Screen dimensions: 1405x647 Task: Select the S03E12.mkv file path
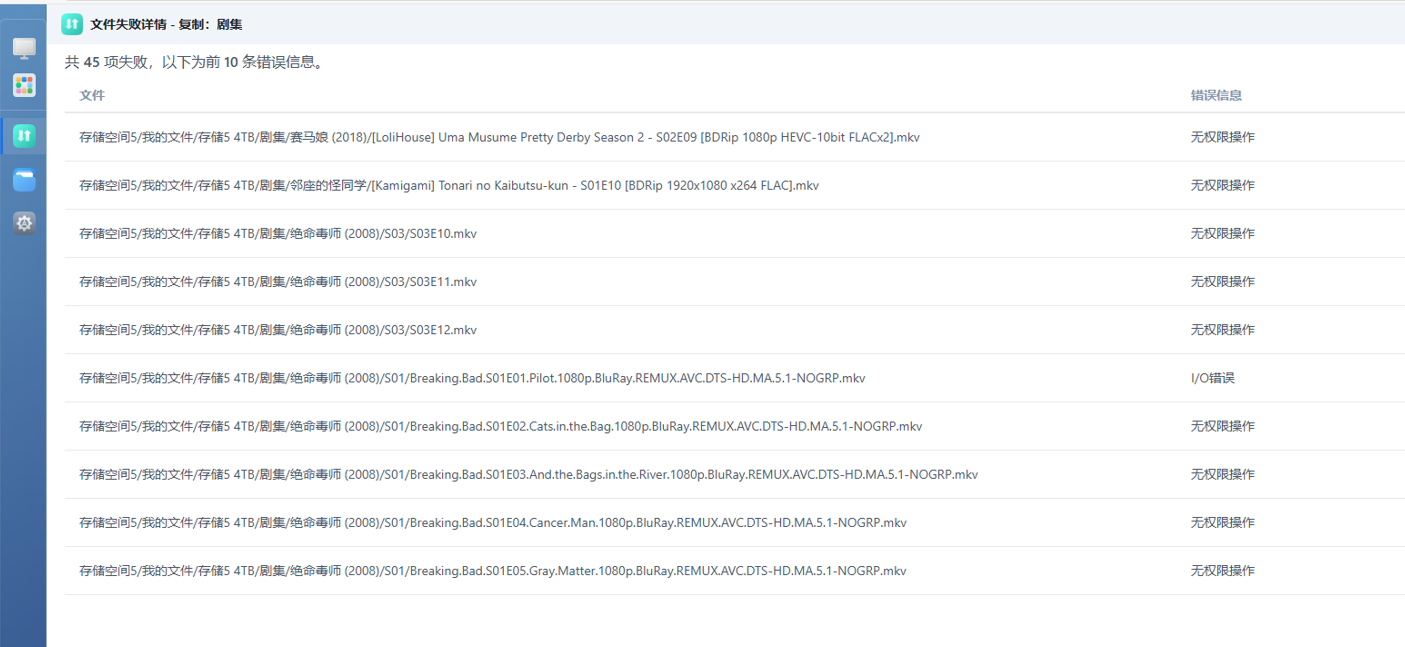[x=278, y=329]
